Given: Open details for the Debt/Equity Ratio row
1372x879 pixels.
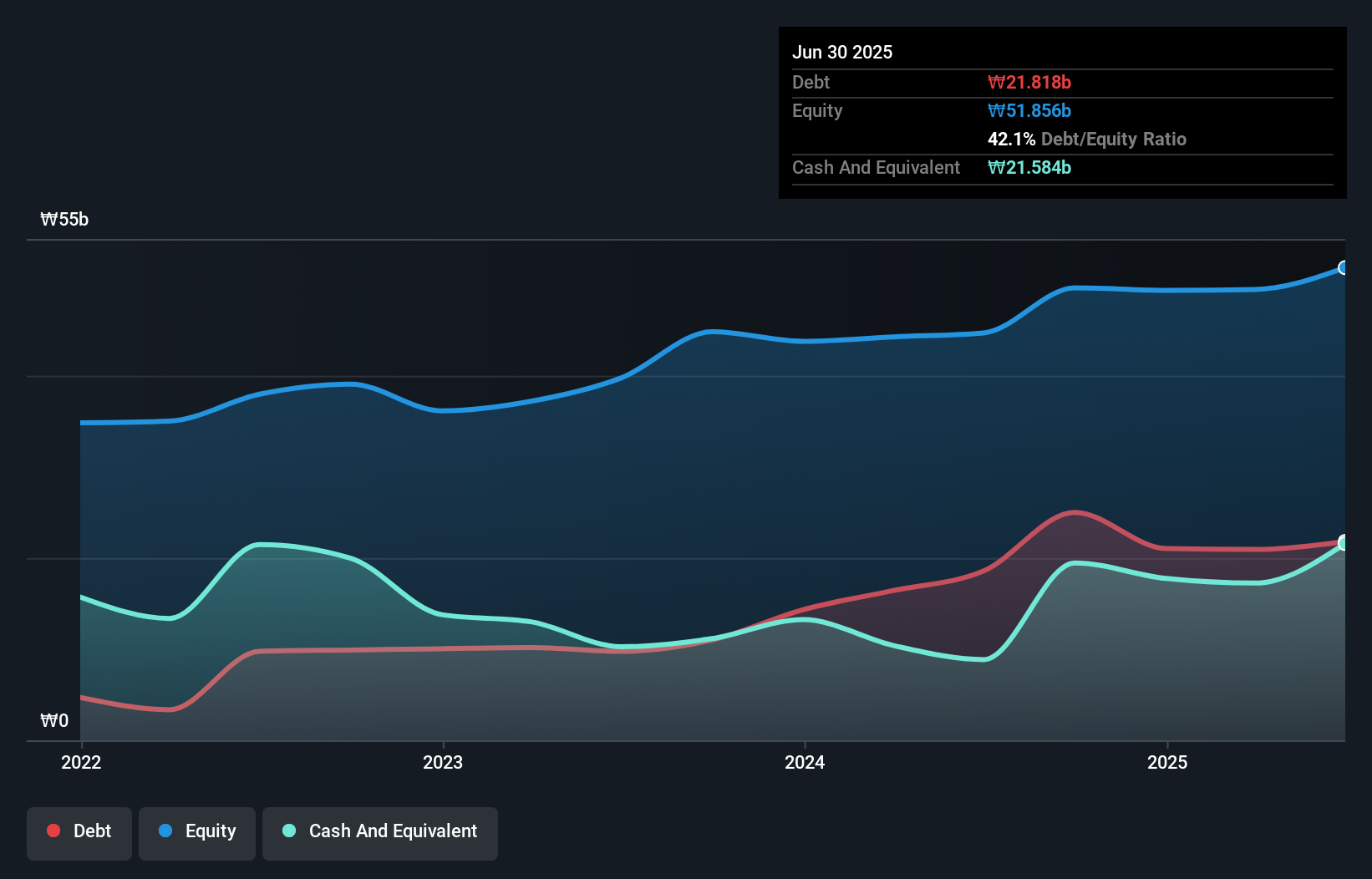Looking at the screenshot, I should pyautogui.click(x=1087, y=139).
